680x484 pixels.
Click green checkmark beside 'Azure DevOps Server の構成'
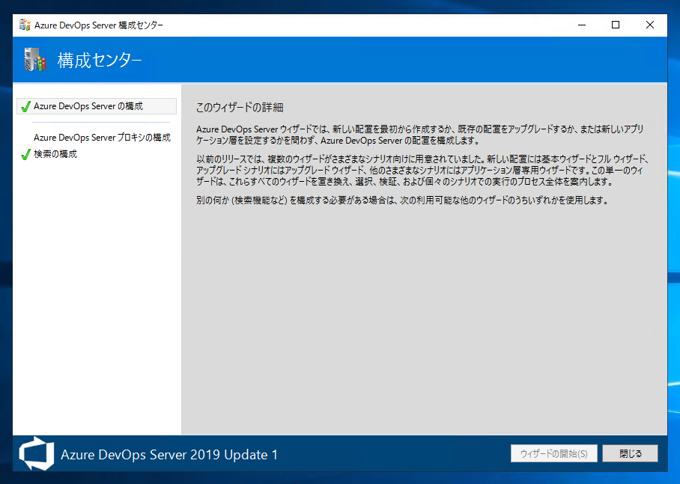pos(26,106)
